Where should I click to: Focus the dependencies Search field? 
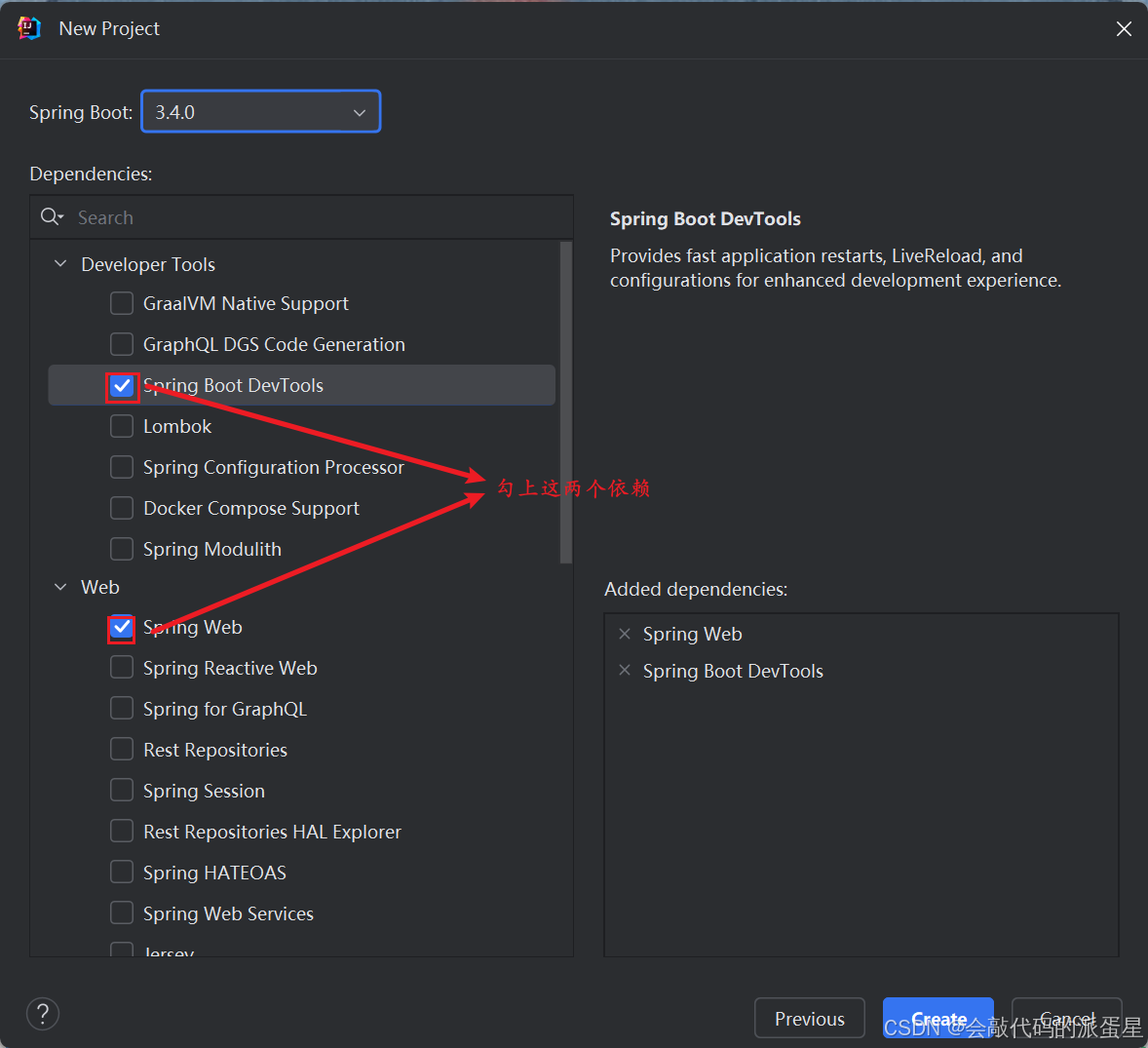[x=302, y=217]
